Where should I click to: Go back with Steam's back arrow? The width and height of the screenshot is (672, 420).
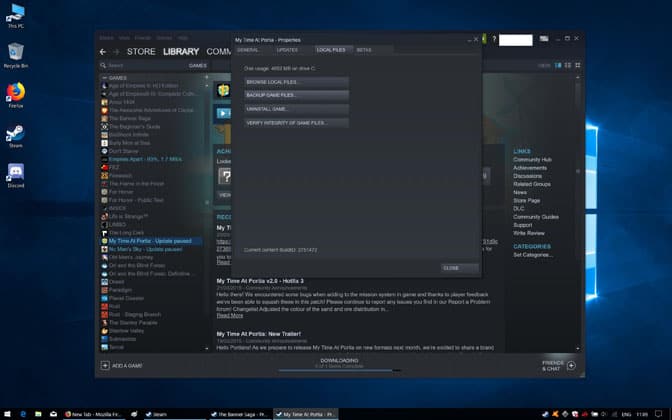pyautogui.click(x=103, y=52)
